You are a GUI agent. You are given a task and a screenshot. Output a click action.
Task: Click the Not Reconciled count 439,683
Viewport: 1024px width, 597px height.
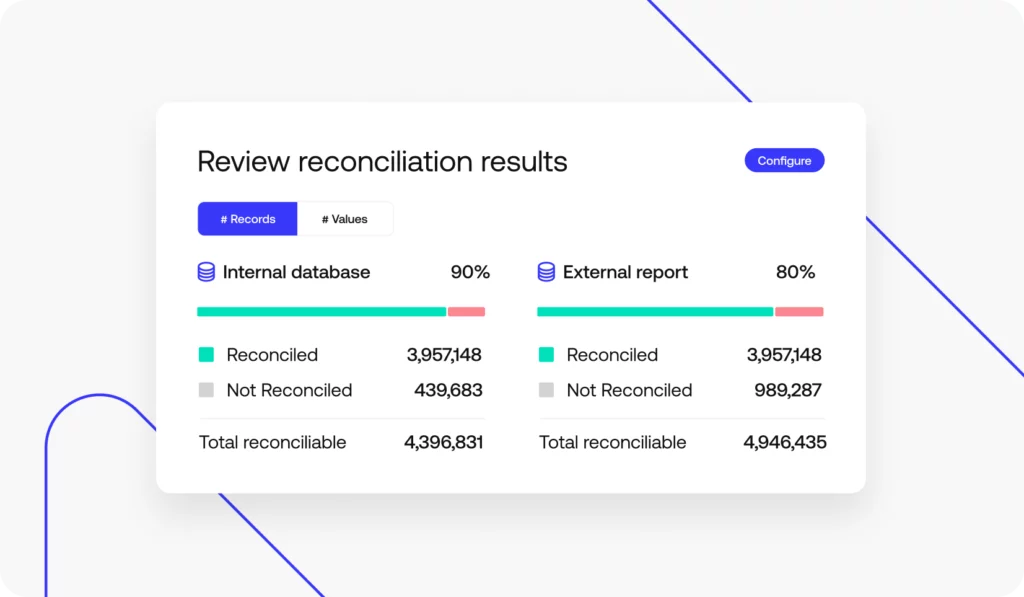pyautogui.click(x=448, y=390)
